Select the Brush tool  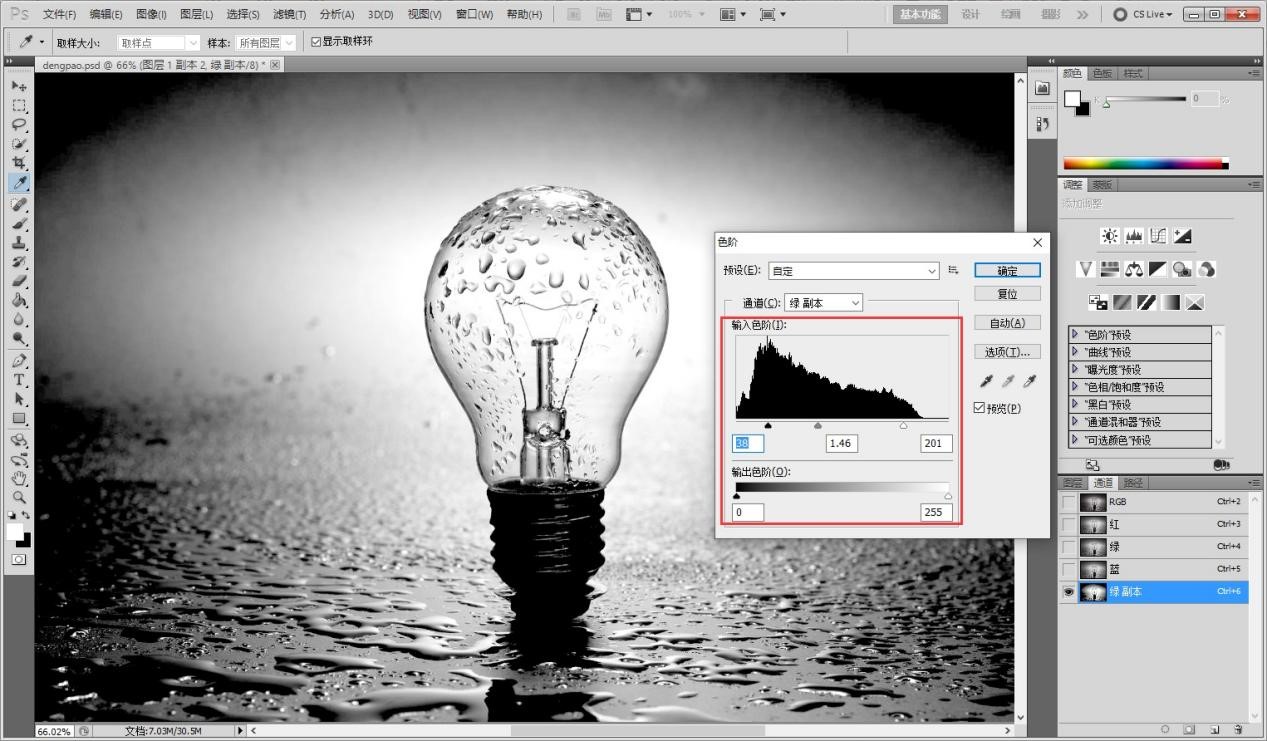[20, 224]
